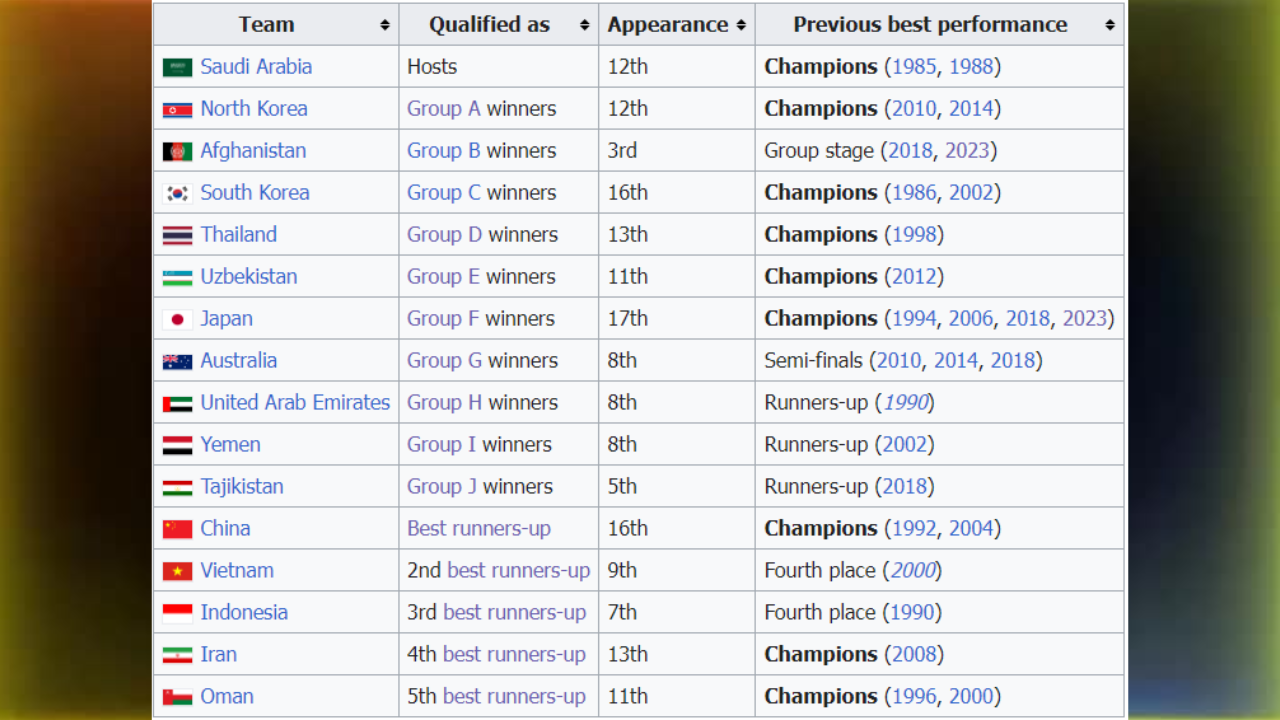1280x720 pixels.
Task: Sort by Appearance column arrows
Action: [x=741, y=25]
